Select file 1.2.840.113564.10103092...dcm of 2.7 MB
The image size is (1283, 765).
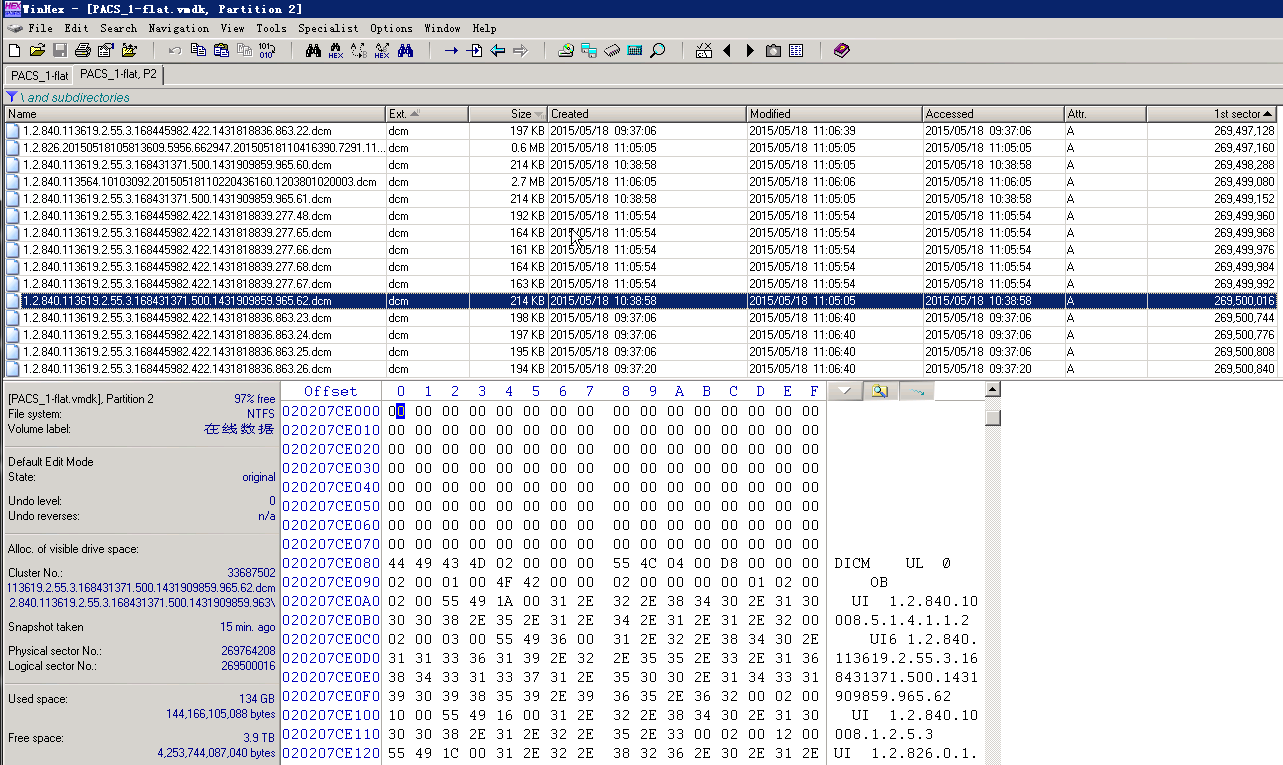click(x=640, y=182)
